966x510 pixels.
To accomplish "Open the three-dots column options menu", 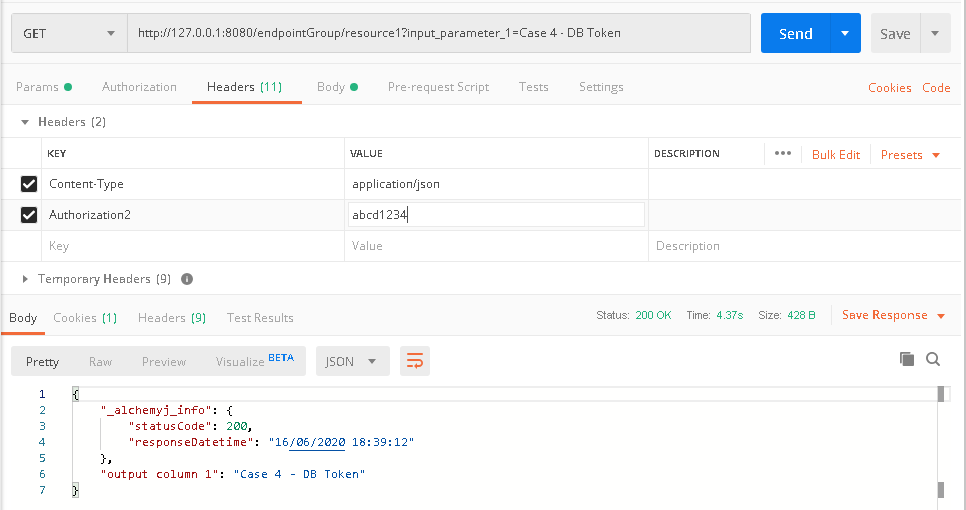I will point(783,154).
